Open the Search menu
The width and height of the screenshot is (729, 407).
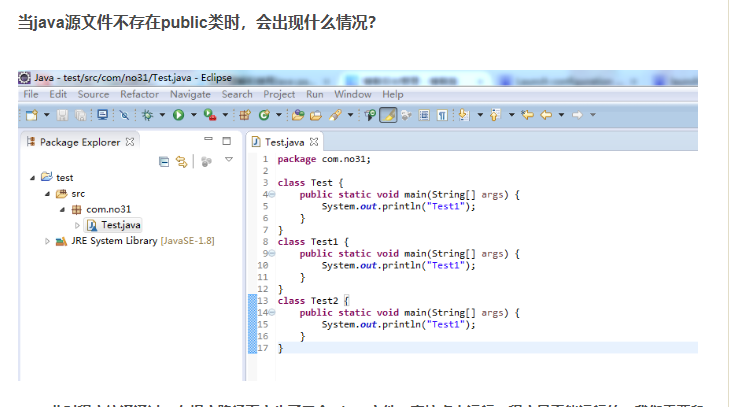(237, 94)
